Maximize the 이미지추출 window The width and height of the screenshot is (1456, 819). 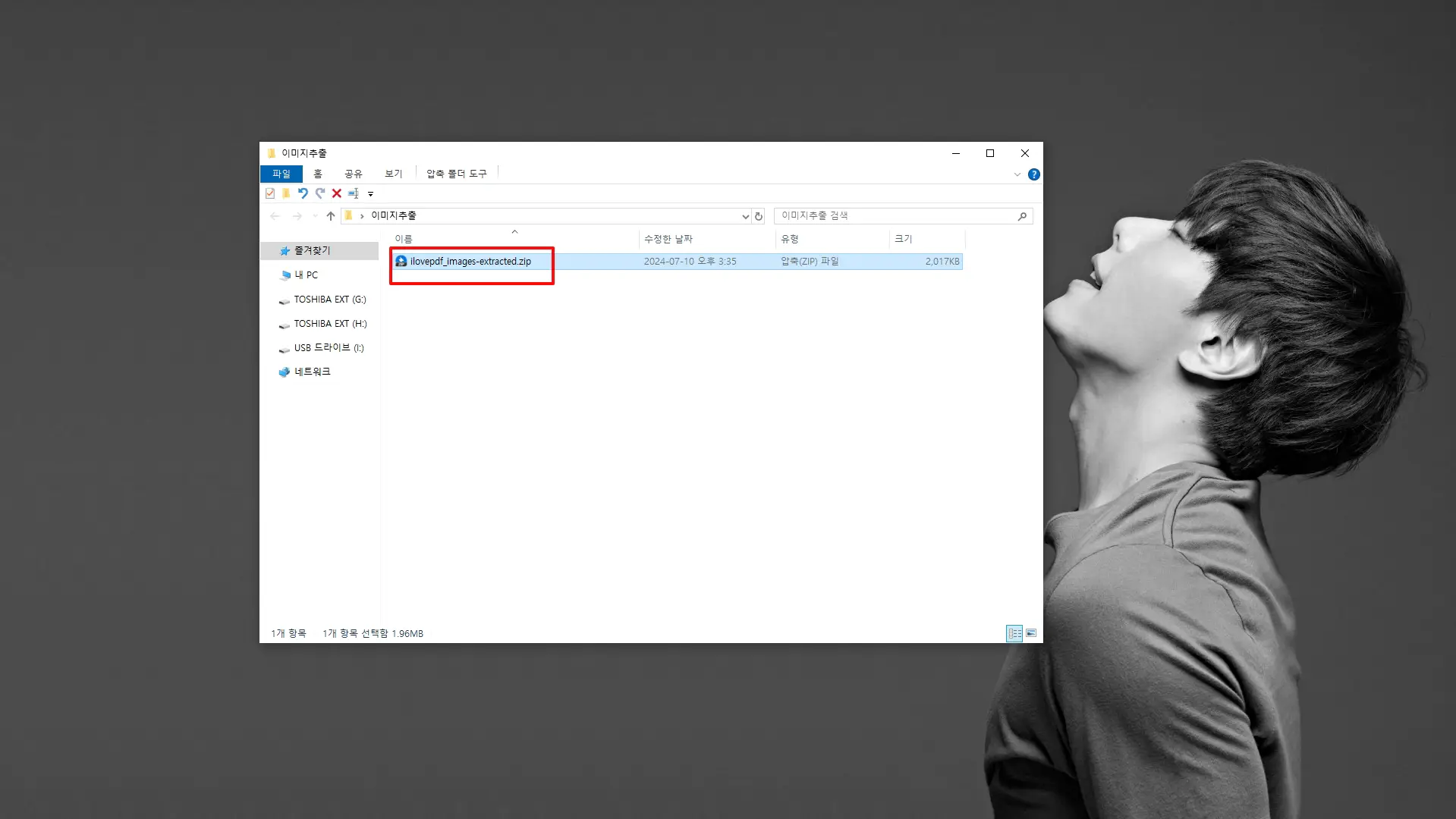[990, 153]
